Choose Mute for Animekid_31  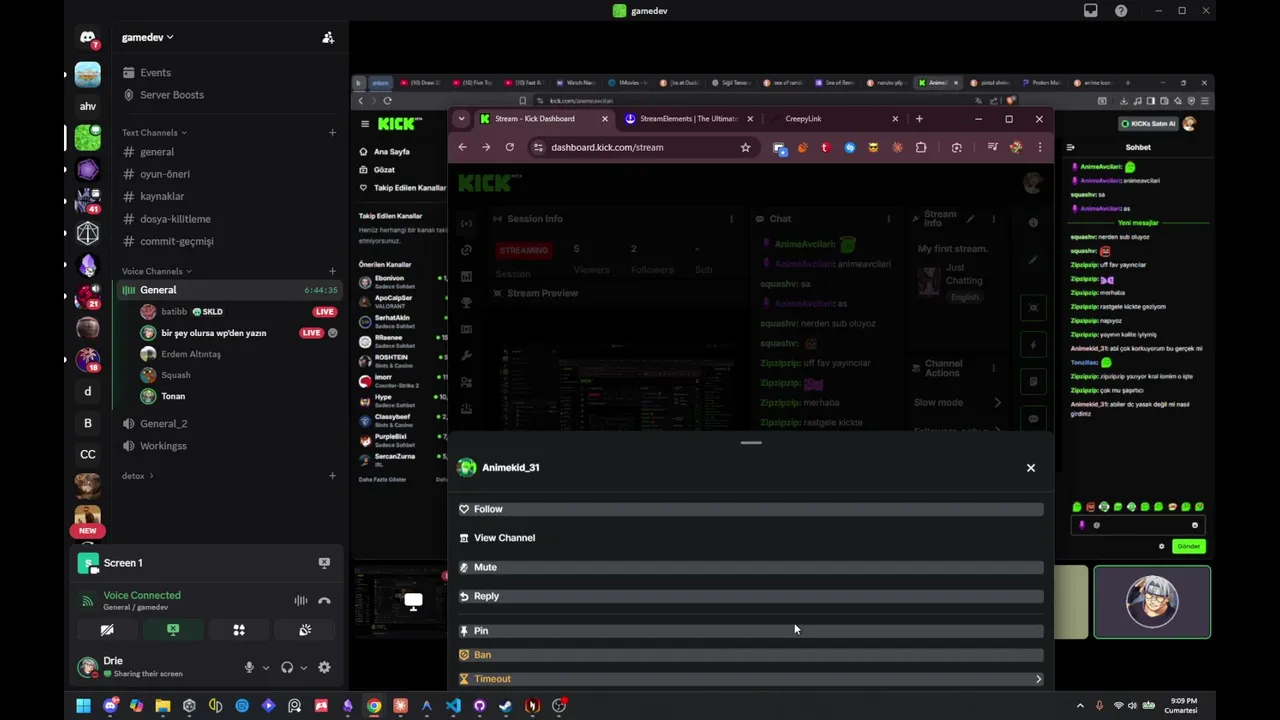tap(751, 567)
